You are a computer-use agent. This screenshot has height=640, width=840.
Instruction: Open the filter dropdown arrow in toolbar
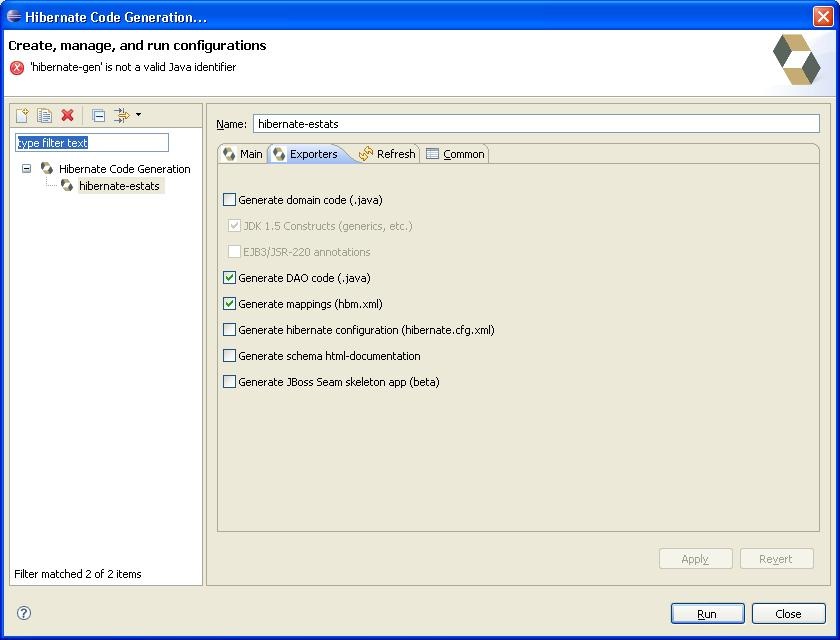(138, 116)
